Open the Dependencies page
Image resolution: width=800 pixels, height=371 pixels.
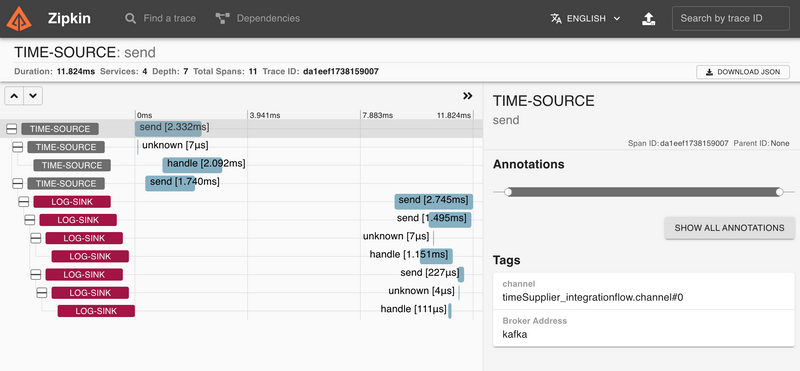tap(258, 18)
